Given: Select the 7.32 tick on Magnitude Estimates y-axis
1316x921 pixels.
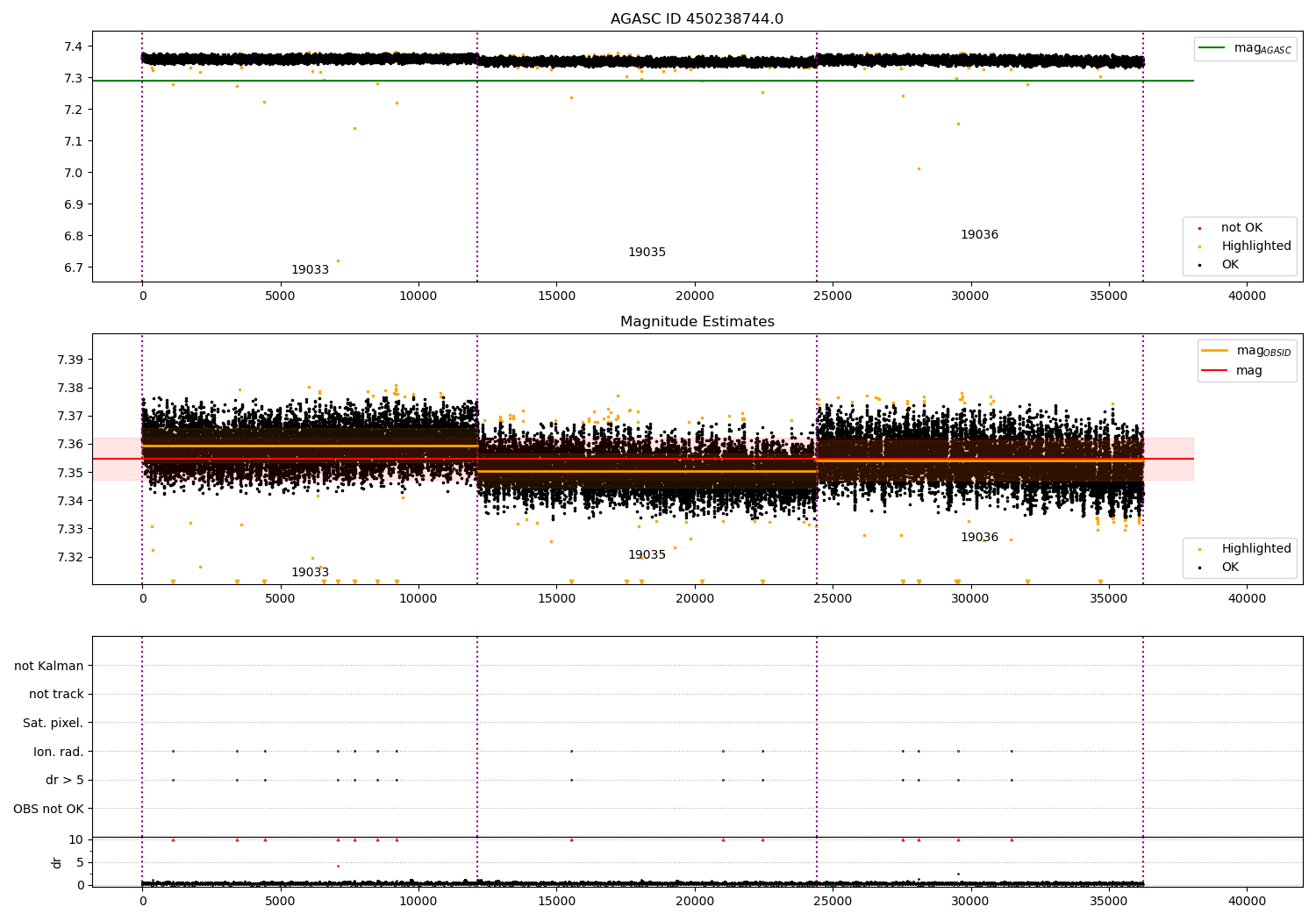Looking at the screenshot, I should click(x=69, y=557).
